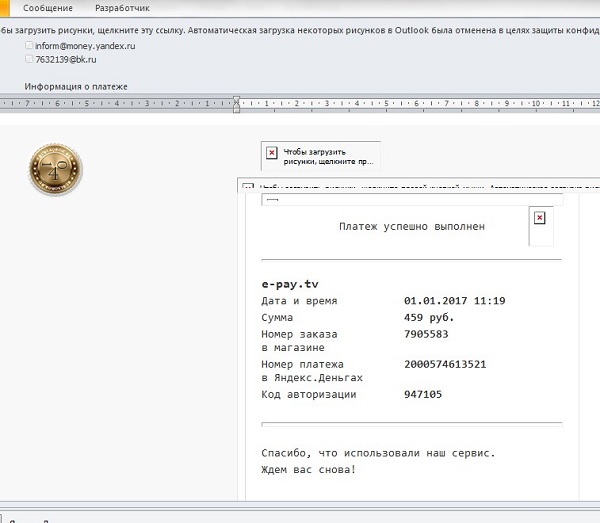Click the Ждем вас снова! line
This screenshot has width=600, height=523.
click(x=308, y=470)
